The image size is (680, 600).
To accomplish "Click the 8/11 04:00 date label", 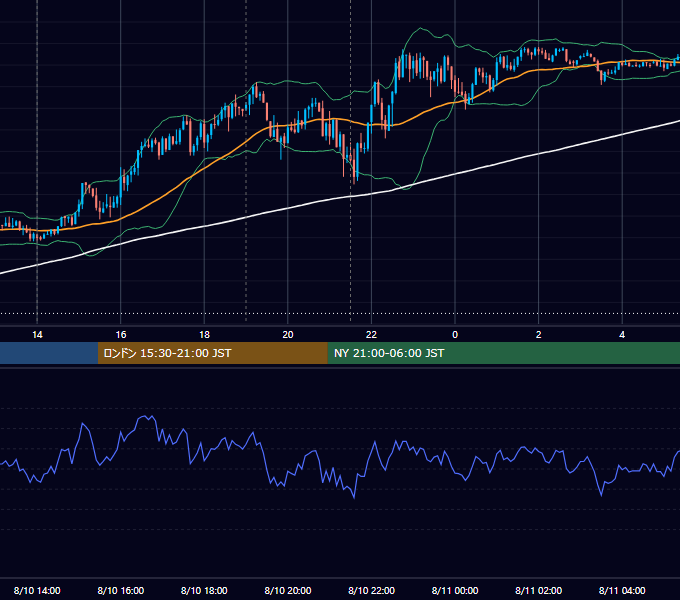I will tap(622, 590).
